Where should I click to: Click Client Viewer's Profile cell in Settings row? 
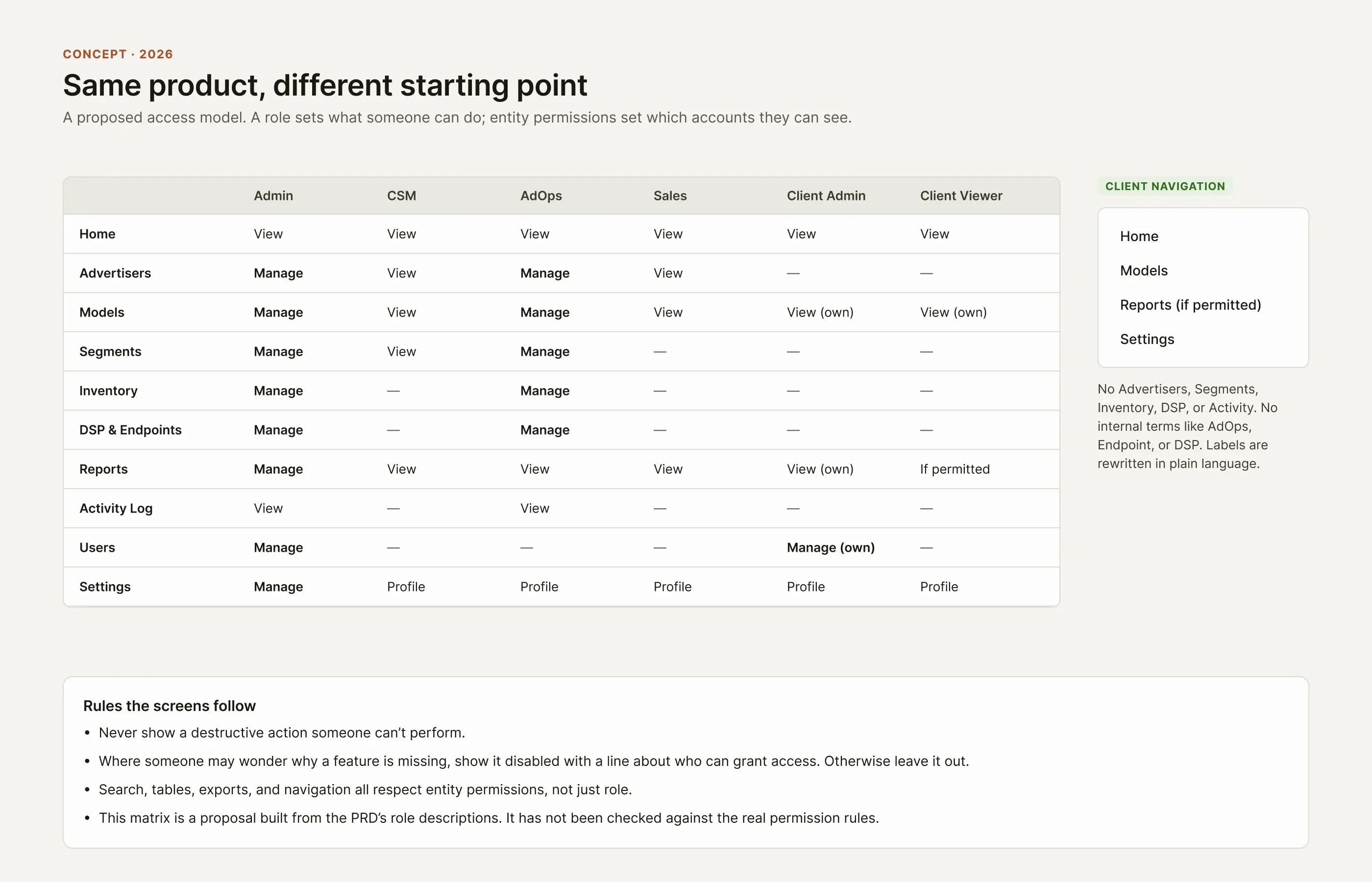939,587
